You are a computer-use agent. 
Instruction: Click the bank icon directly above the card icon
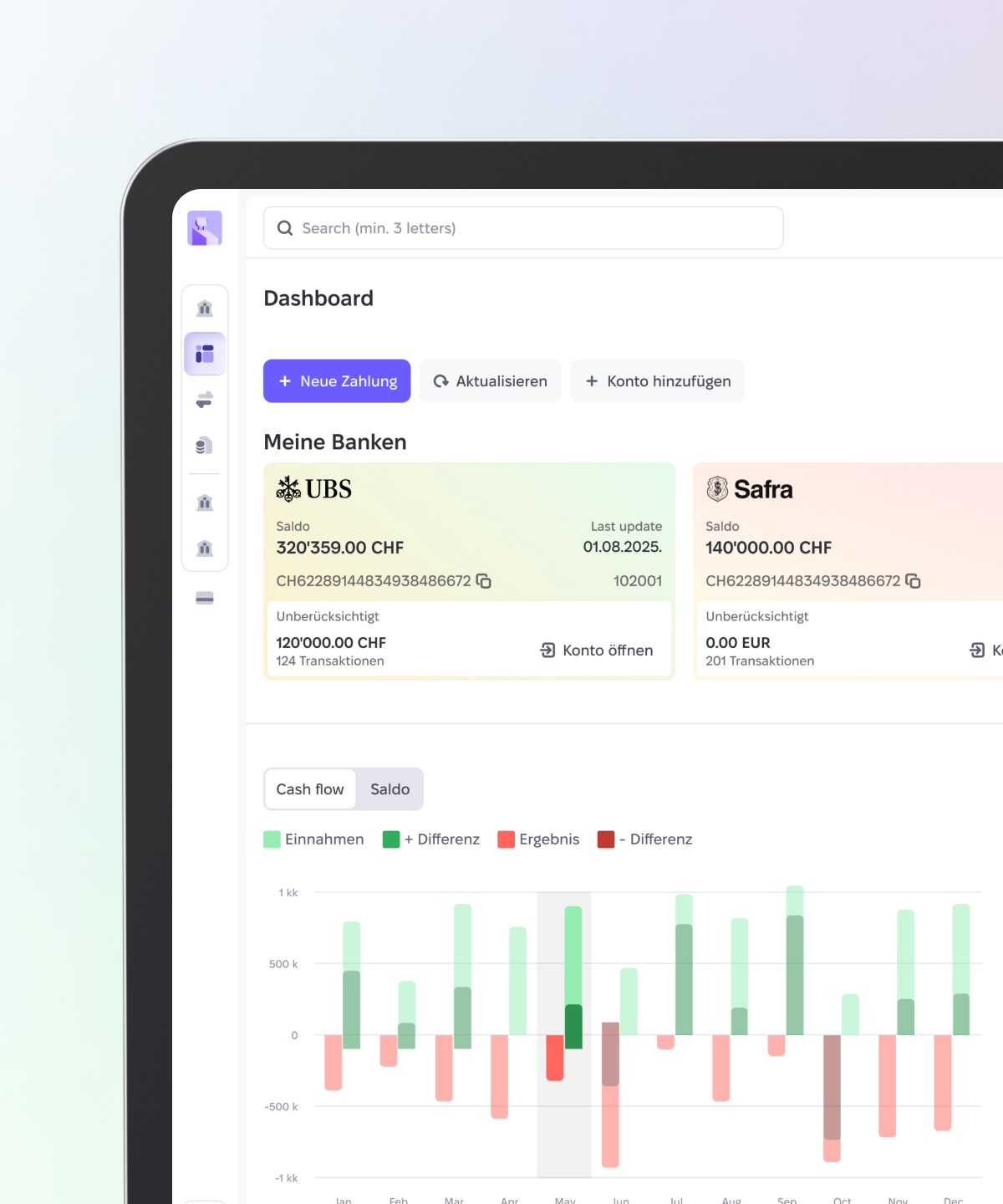tap(205, 548)
